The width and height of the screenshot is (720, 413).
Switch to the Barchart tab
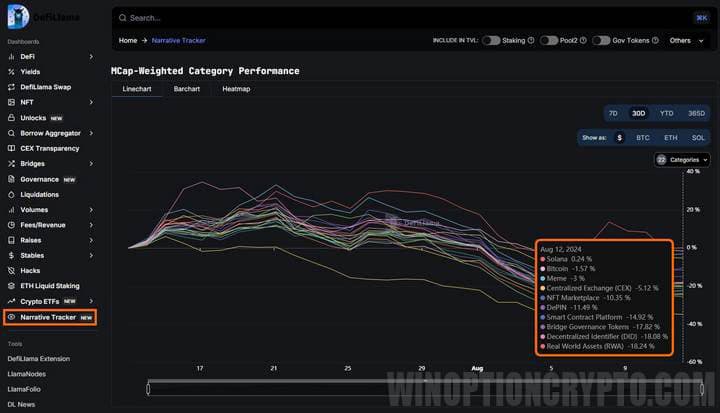[x=186, y=89]
